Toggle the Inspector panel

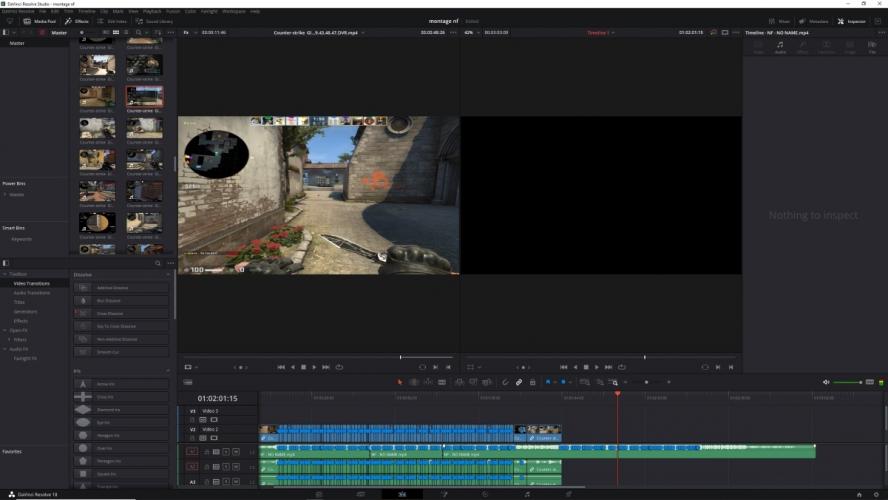(x=852, y=20)
